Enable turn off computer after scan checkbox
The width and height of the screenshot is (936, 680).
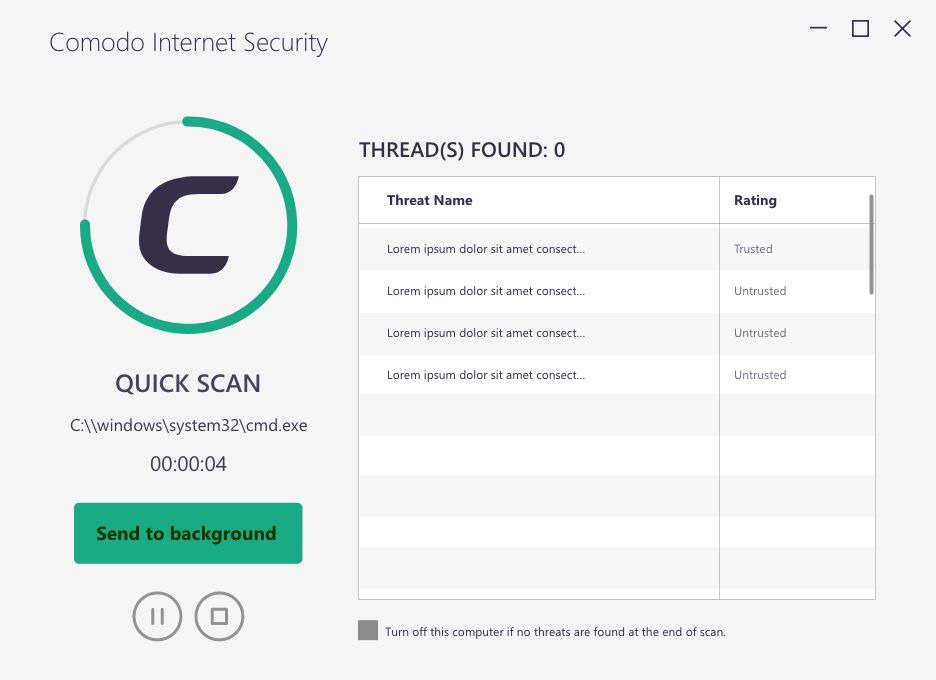tap(368, 630)
